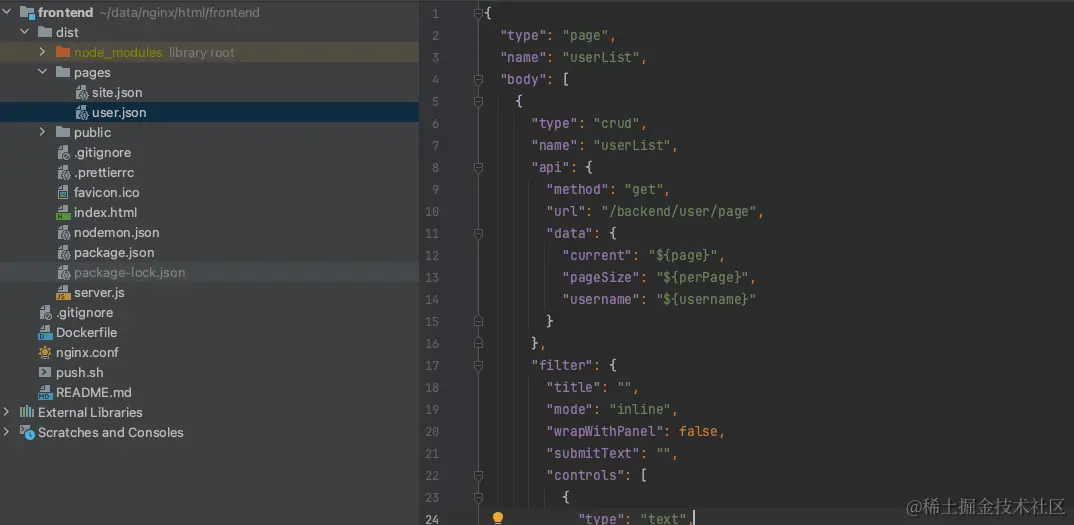This screenshot has height=525, width=1074.
Task: Click the index.html file icon
Action: pos(63,212)
